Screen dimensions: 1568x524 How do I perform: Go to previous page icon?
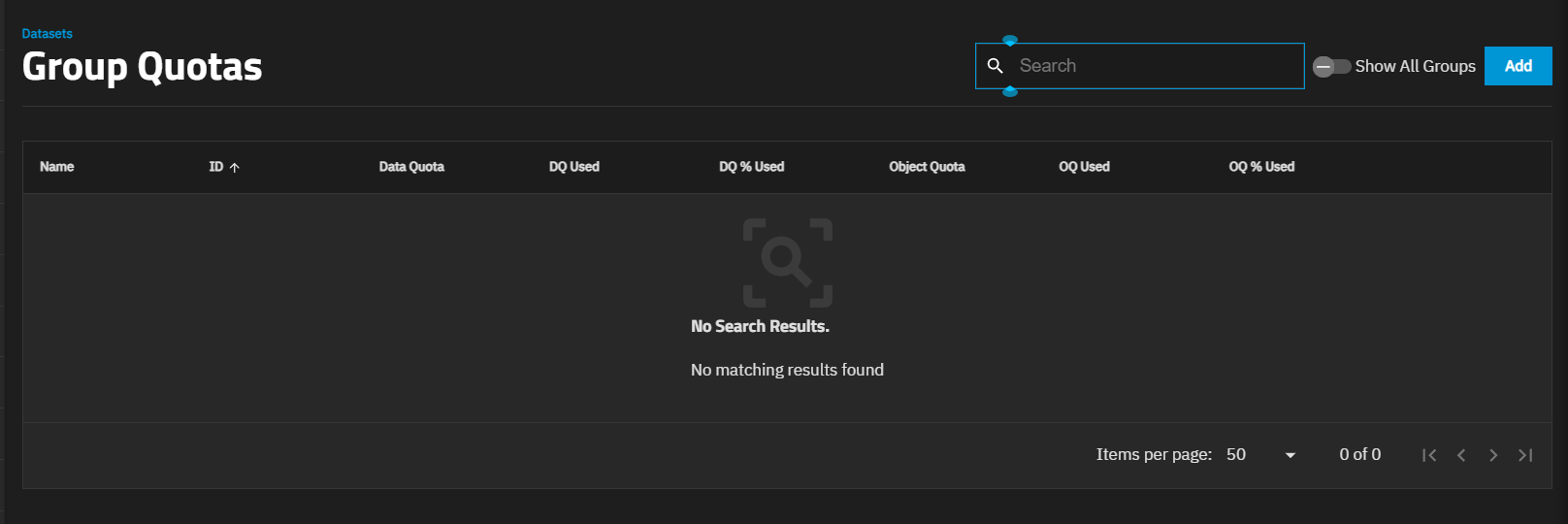click(1461, 455)
